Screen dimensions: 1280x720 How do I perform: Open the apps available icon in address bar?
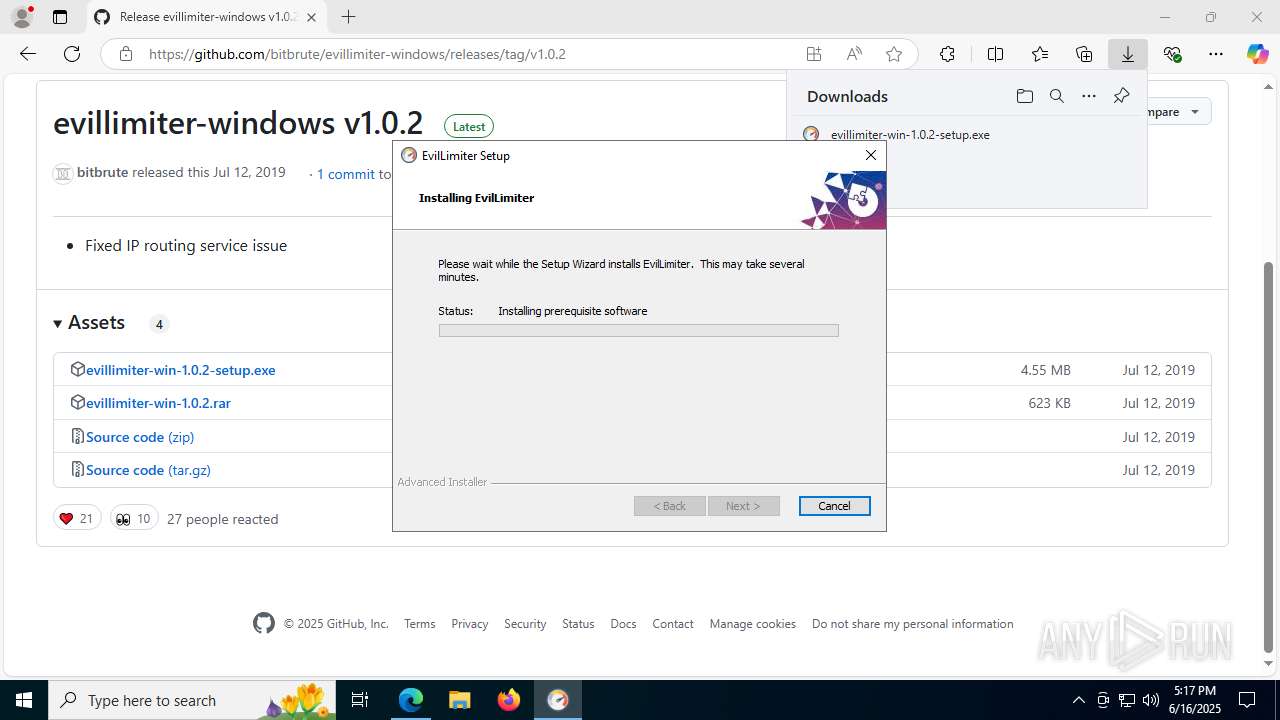[x=814, y=54]
